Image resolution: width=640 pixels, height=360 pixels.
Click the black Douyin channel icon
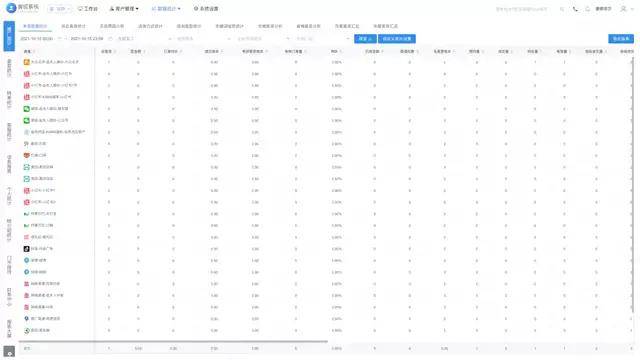coord(27,249)
